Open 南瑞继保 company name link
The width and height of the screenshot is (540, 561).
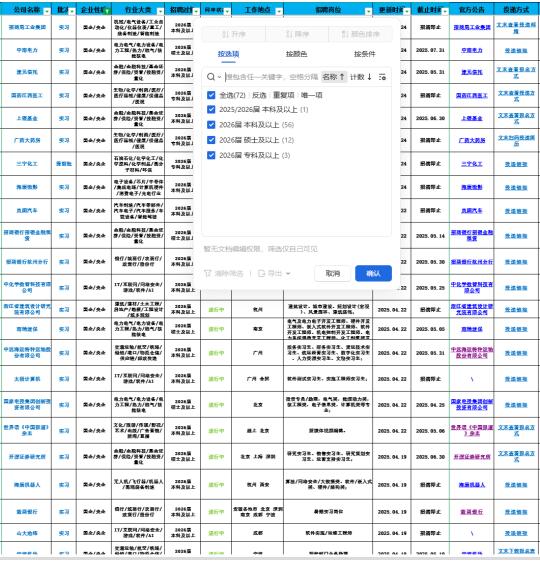(x=27, y=329)
